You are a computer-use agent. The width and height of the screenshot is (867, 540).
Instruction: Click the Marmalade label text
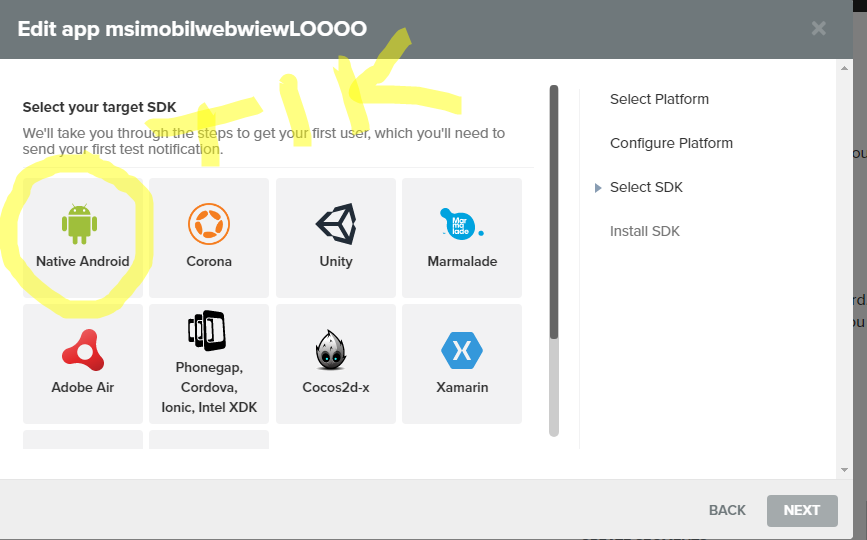[462, 261]
